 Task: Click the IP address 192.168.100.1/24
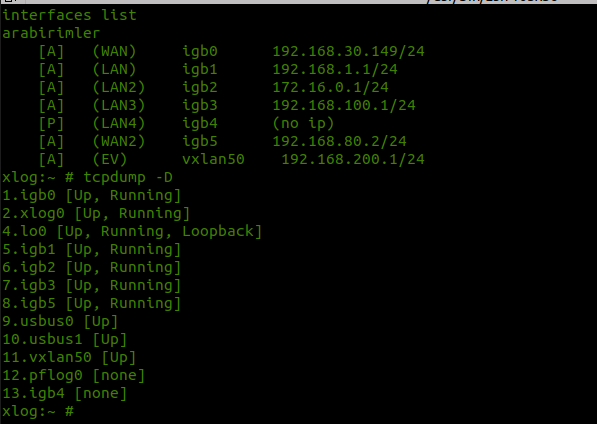pos(344,105)
